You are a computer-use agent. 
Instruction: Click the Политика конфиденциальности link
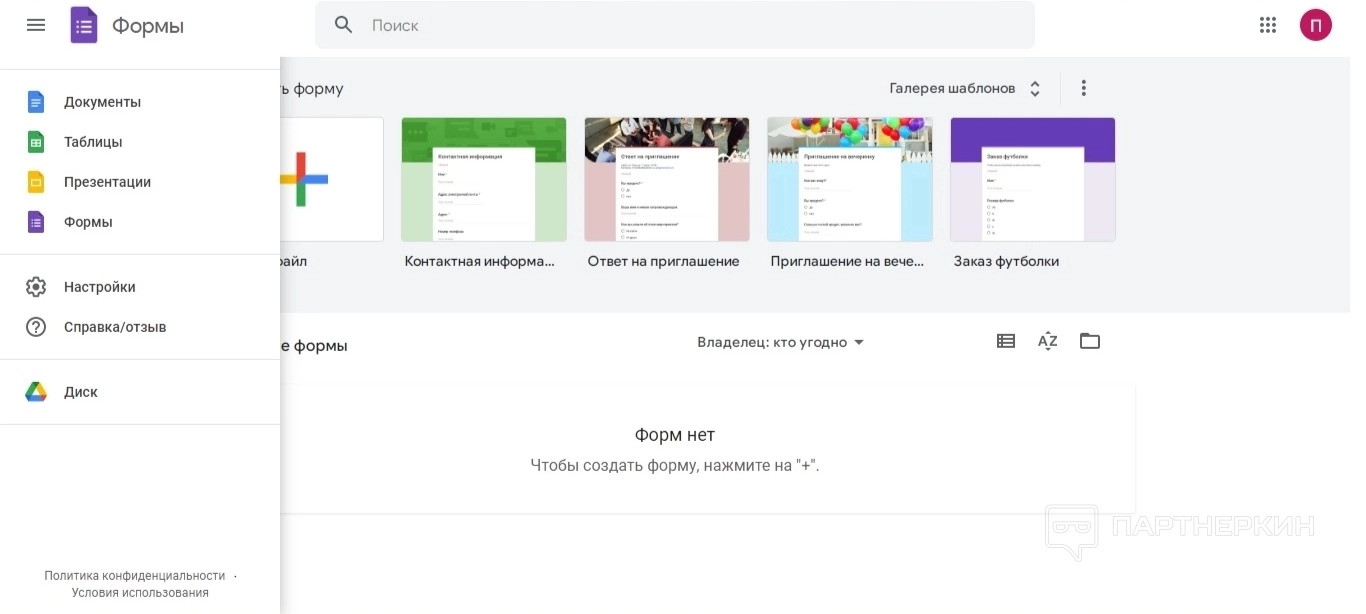tap(135, 576)
